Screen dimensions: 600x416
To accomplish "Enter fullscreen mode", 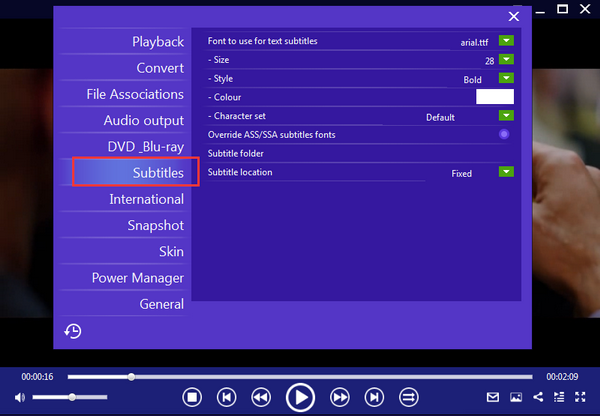I will (580, 397).
